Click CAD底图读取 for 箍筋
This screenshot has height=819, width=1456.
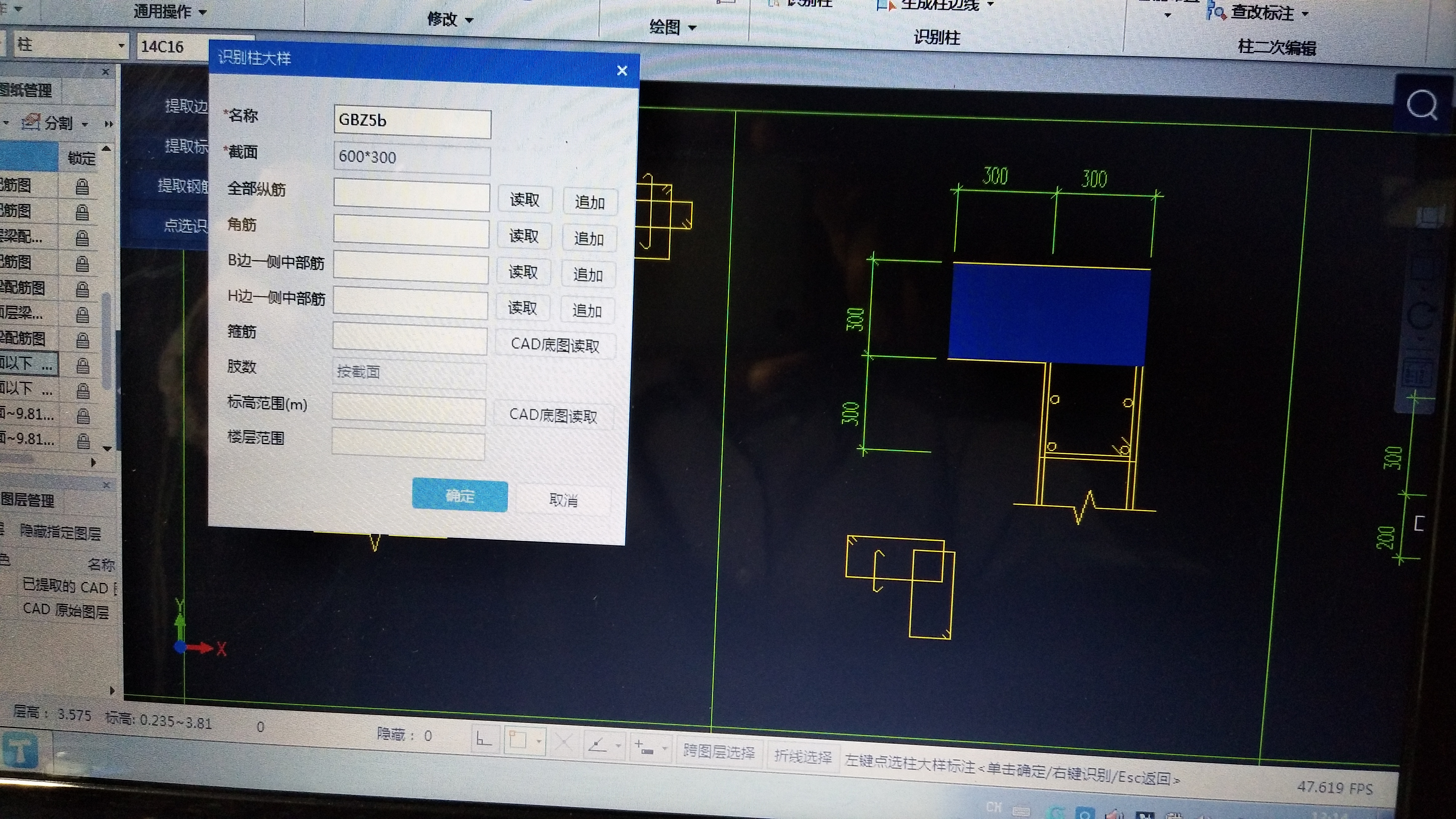pos(555,345)
